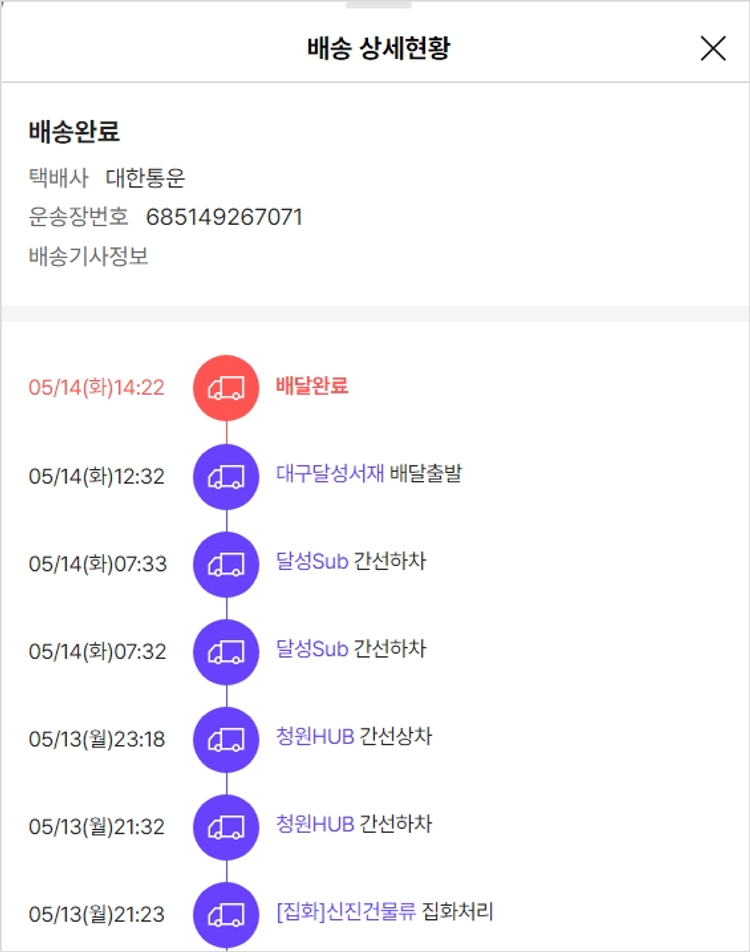Close the 배송 상세현황 dialog

tap(713, 48)
